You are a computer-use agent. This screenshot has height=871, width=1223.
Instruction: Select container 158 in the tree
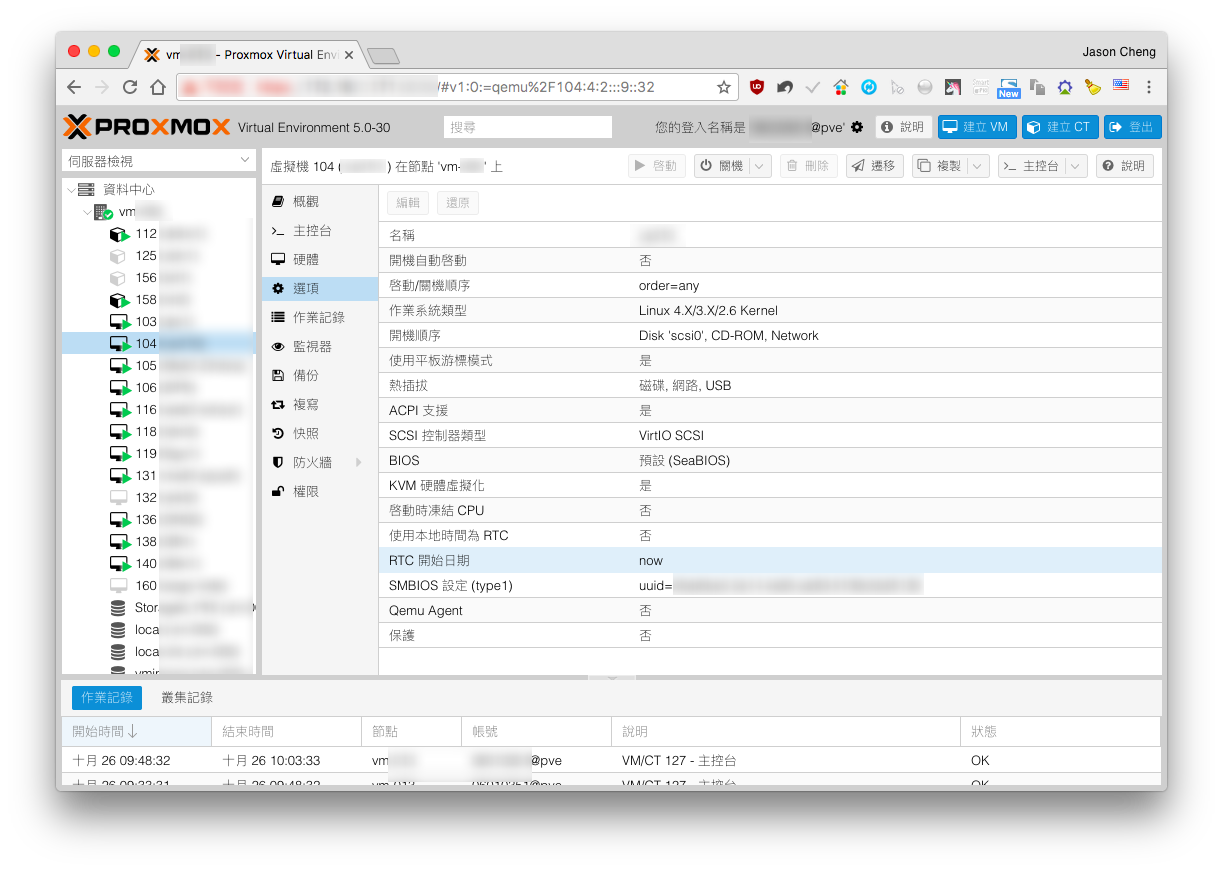click(x=160, y=300)
